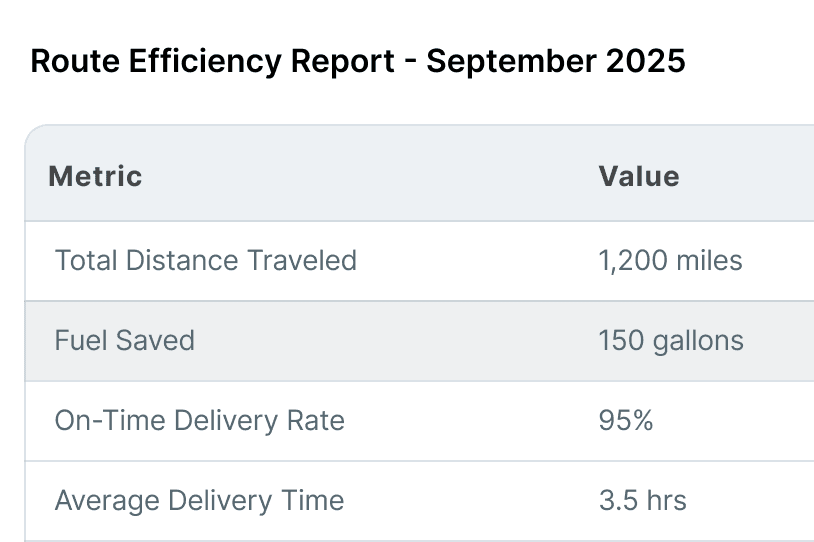
Task: Click the word gallons in Fuel row
Action: pyautogui.click(x=698, y=342)
